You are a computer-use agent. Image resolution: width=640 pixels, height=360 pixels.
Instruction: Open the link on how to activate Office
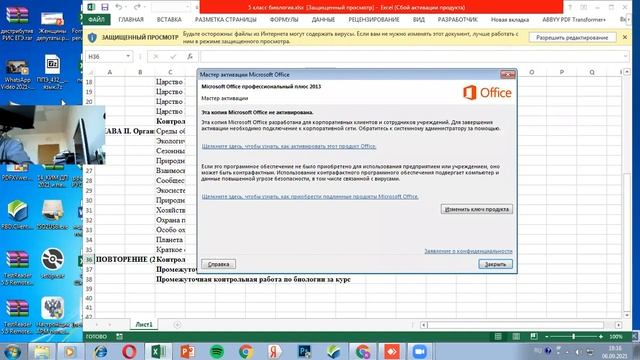[x=289, y=146]
